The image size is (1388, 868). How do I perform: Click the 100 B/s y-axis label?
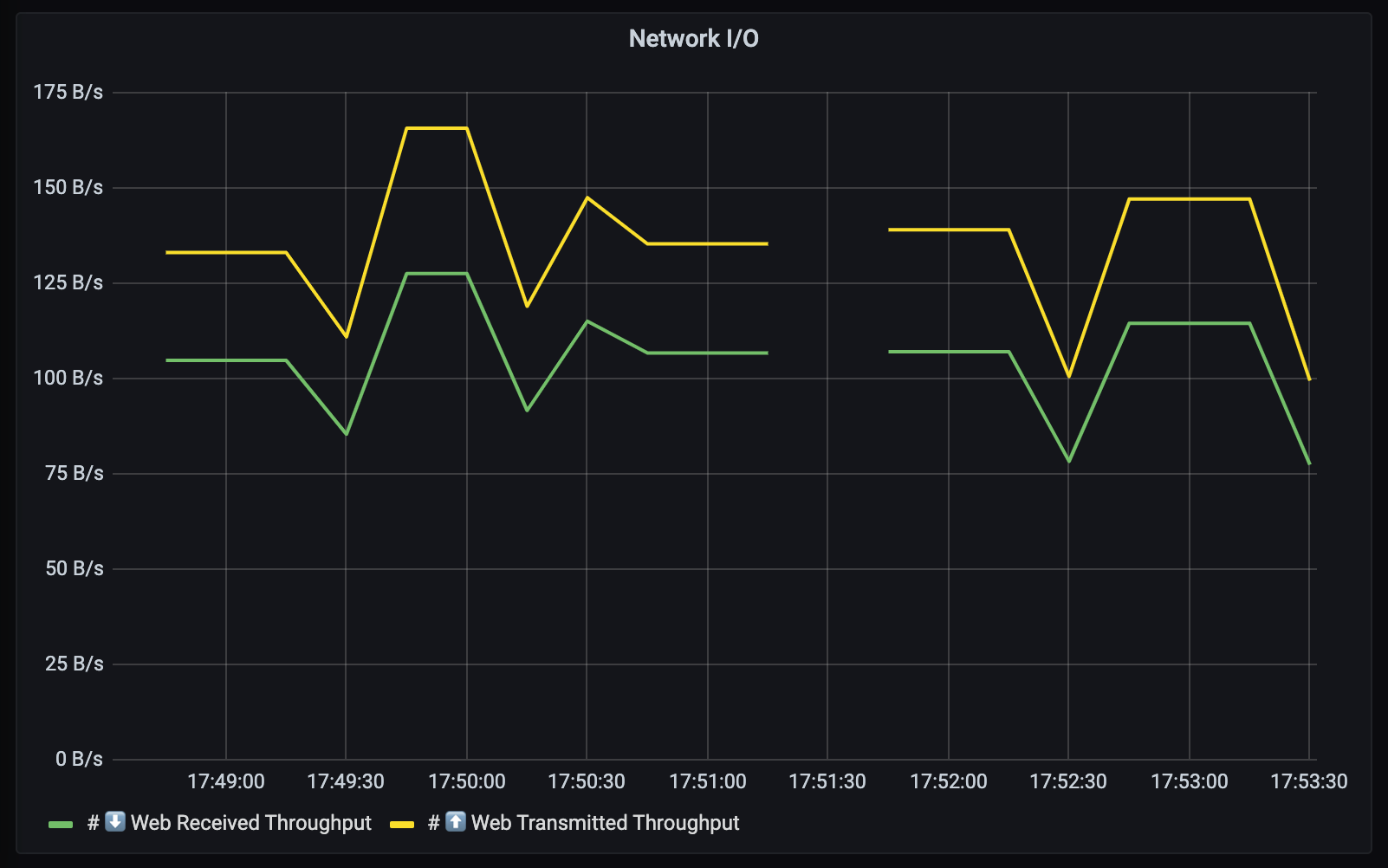point(68,378)
